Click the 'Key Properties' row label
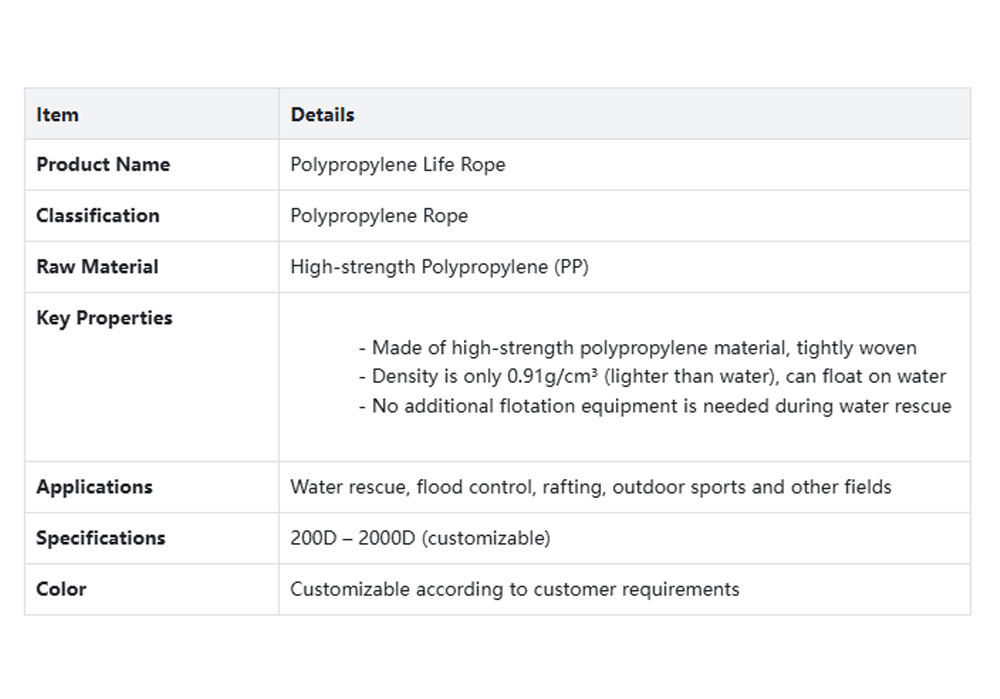The height and width of the screenshot is (699, 1000). [x=104, y=317]
